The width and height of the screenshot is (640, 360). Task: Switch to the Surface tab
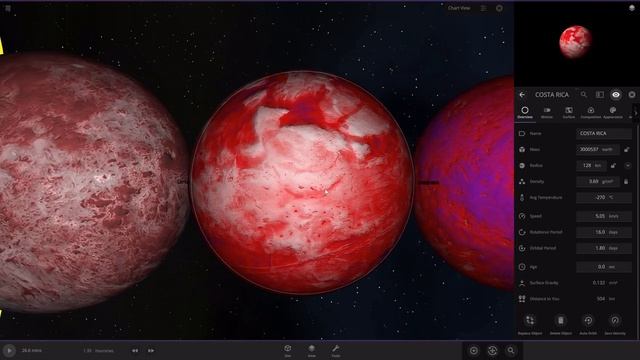[569, 113]
